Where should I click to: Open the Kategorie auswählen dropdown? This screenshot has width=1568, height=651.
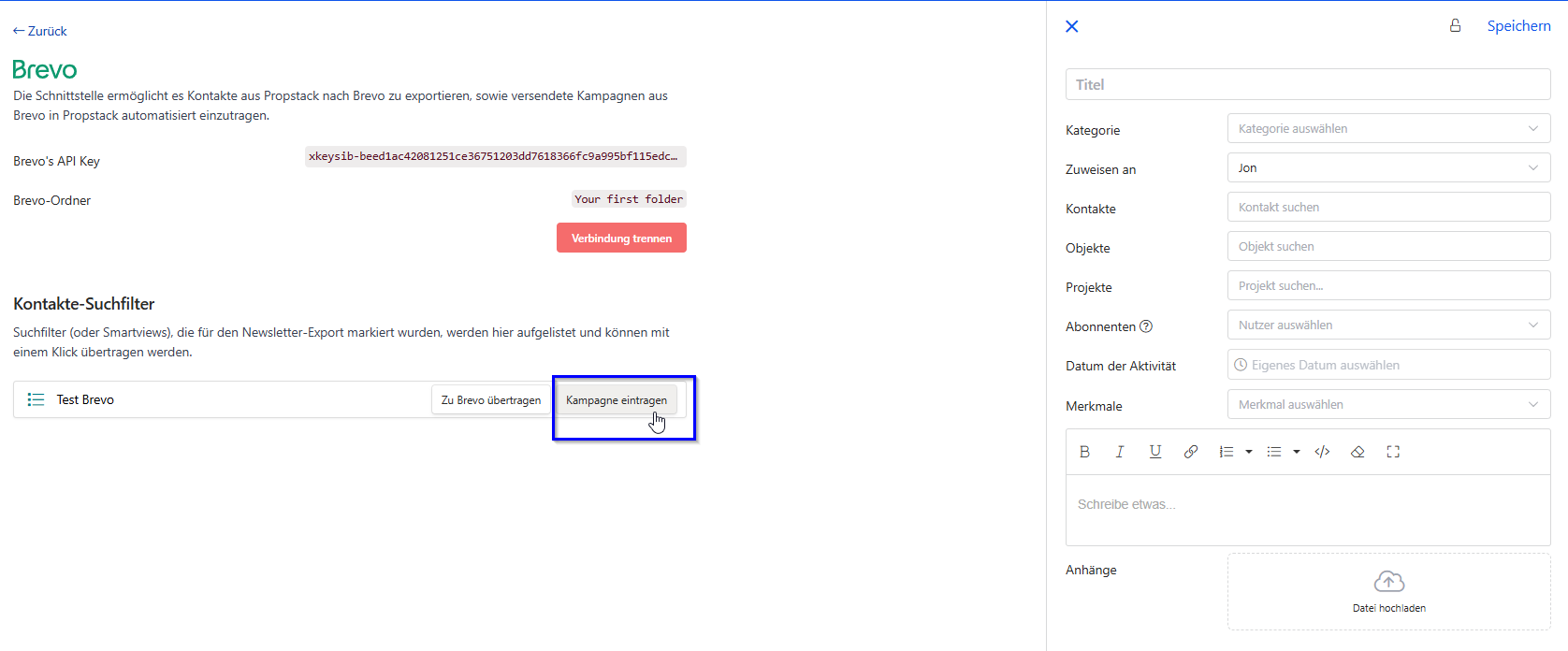[x=1388, y=129]
